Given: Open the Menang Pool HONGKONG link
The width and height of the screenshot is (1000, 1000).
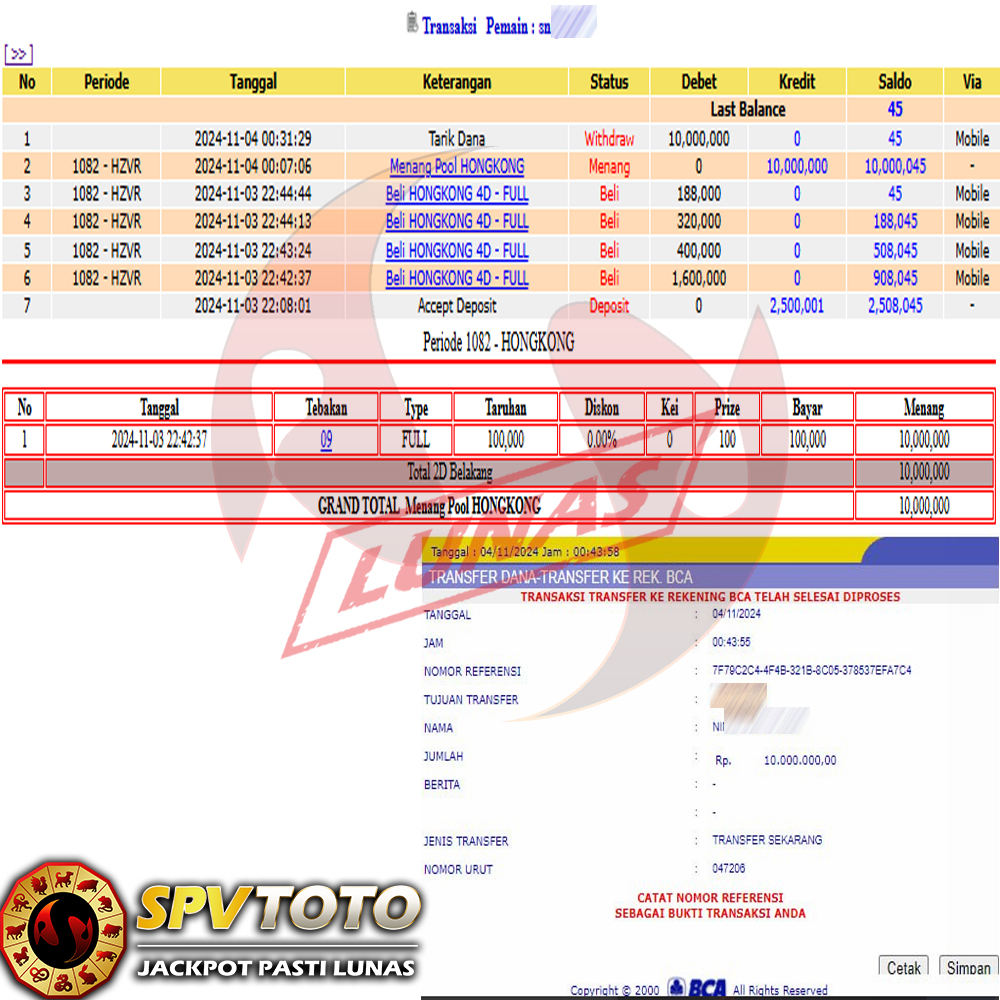Looking at the screenshot, I should [x=457, y=167].
